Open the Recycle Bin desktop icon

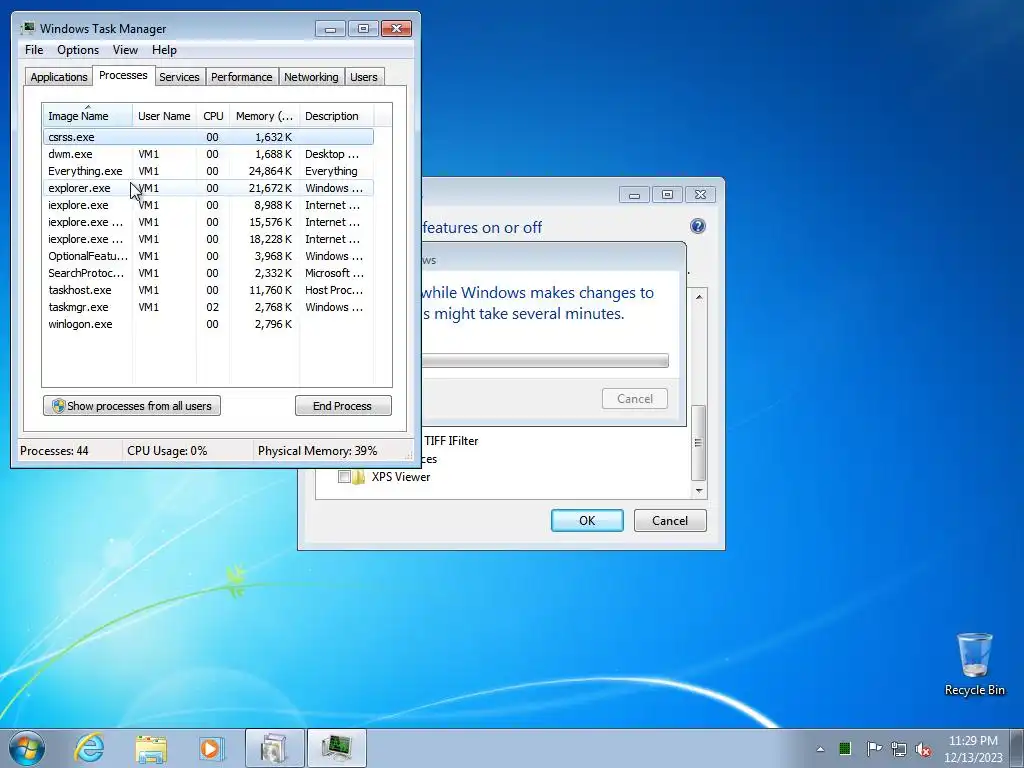[x=974, y=664]
